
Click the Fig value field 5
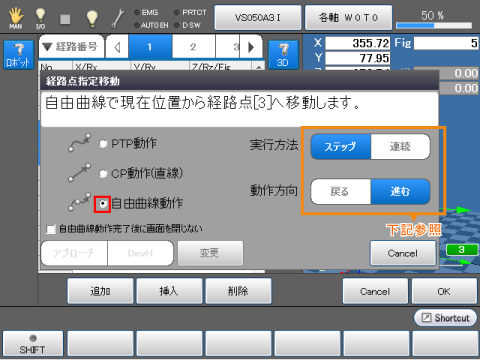(x=446, y=43)
